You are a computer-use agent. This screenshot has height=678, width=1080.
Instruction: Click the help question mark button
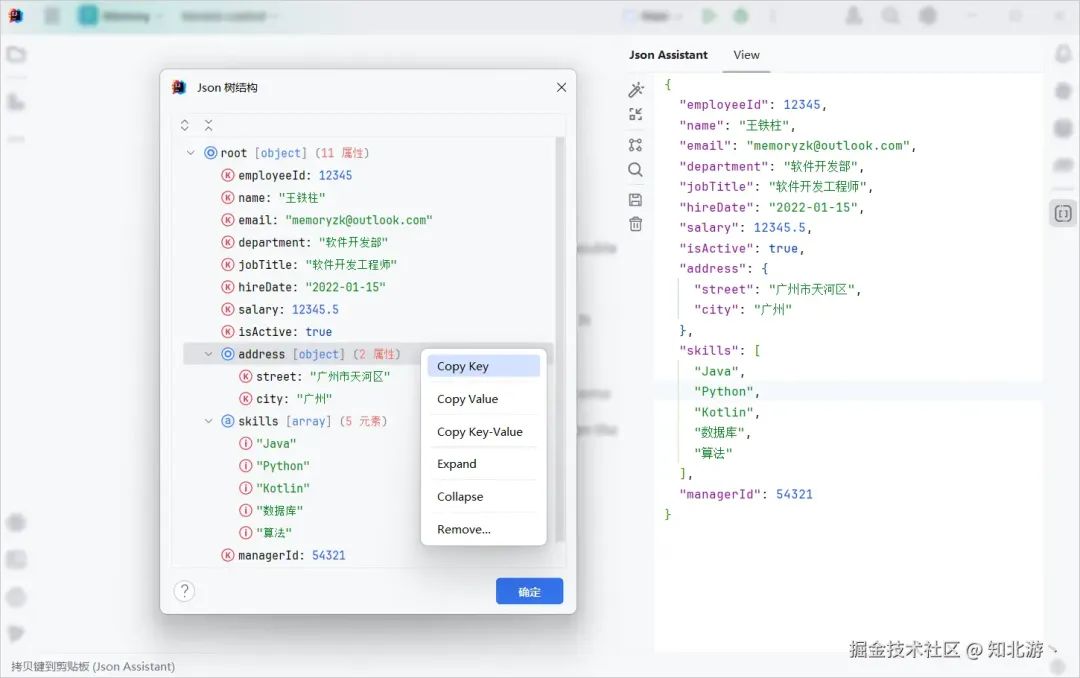184,591
